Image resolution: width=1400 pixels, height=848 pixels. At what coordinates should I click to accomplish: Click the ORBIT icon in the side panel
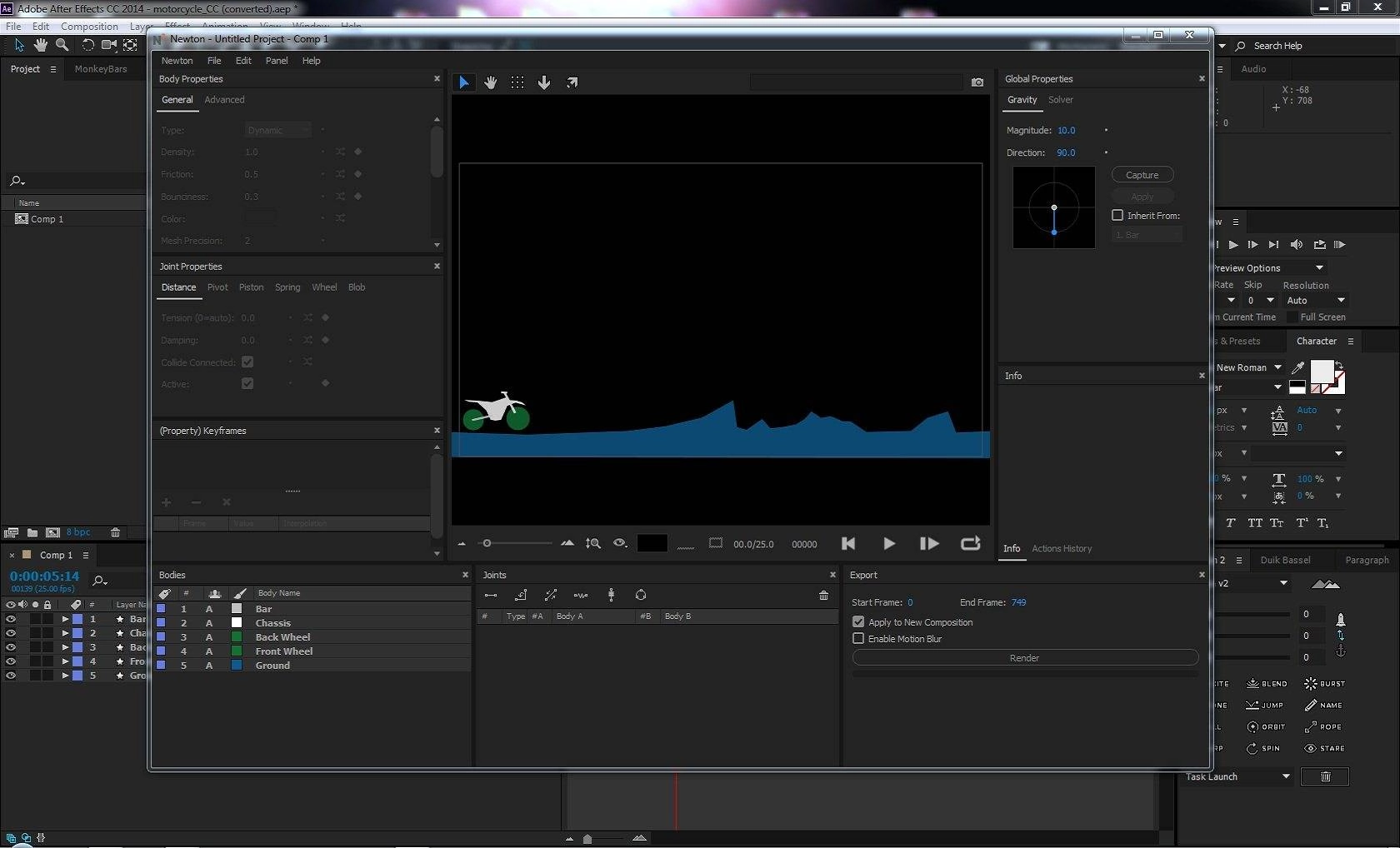click(x=1266, y=726)
